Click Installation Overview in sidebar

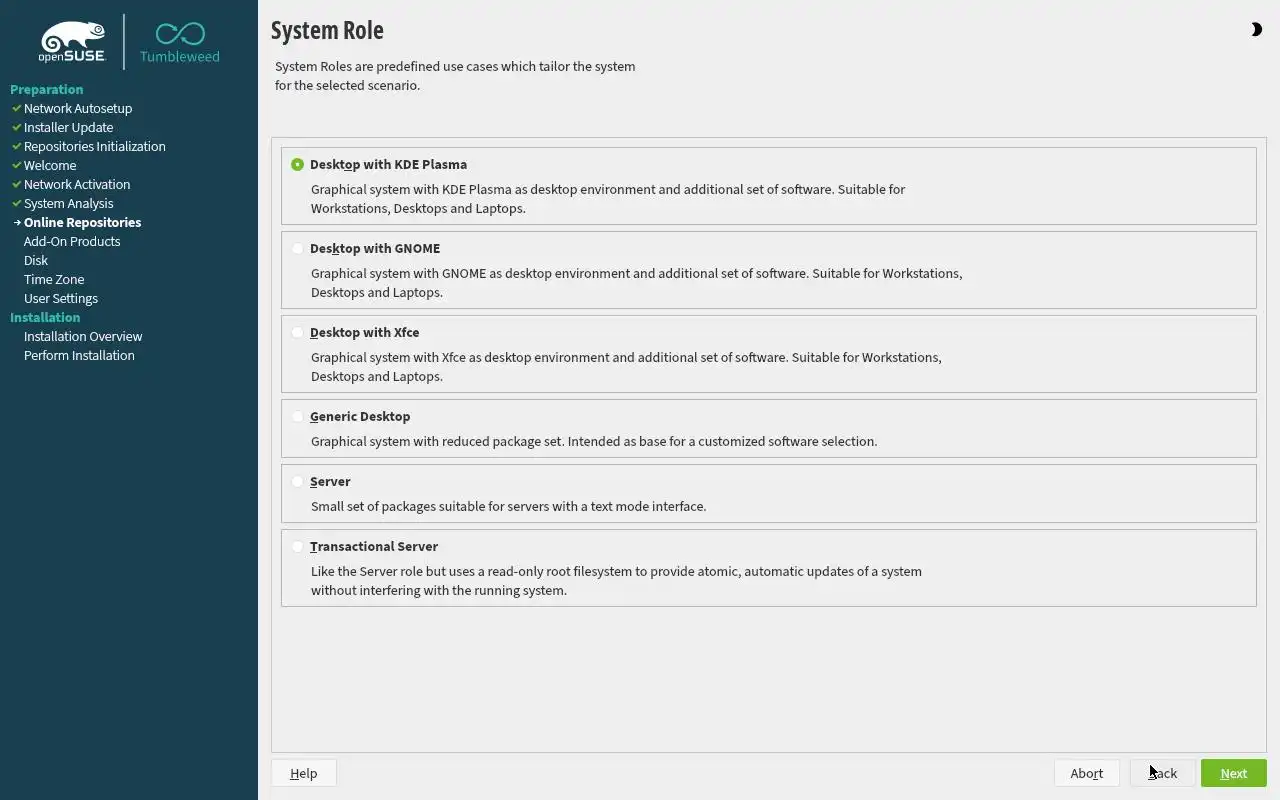83,336
